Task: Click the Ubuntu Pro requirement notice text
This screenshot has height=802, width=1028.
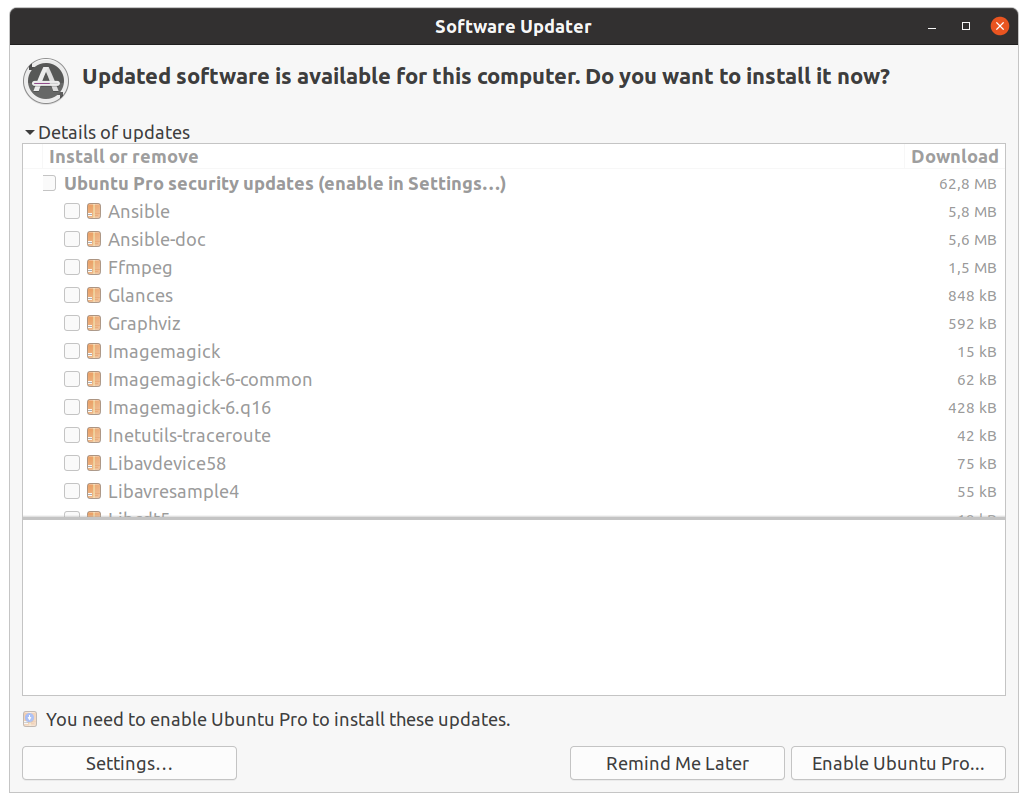Action: pyautogui.click(x=278, y=719)
